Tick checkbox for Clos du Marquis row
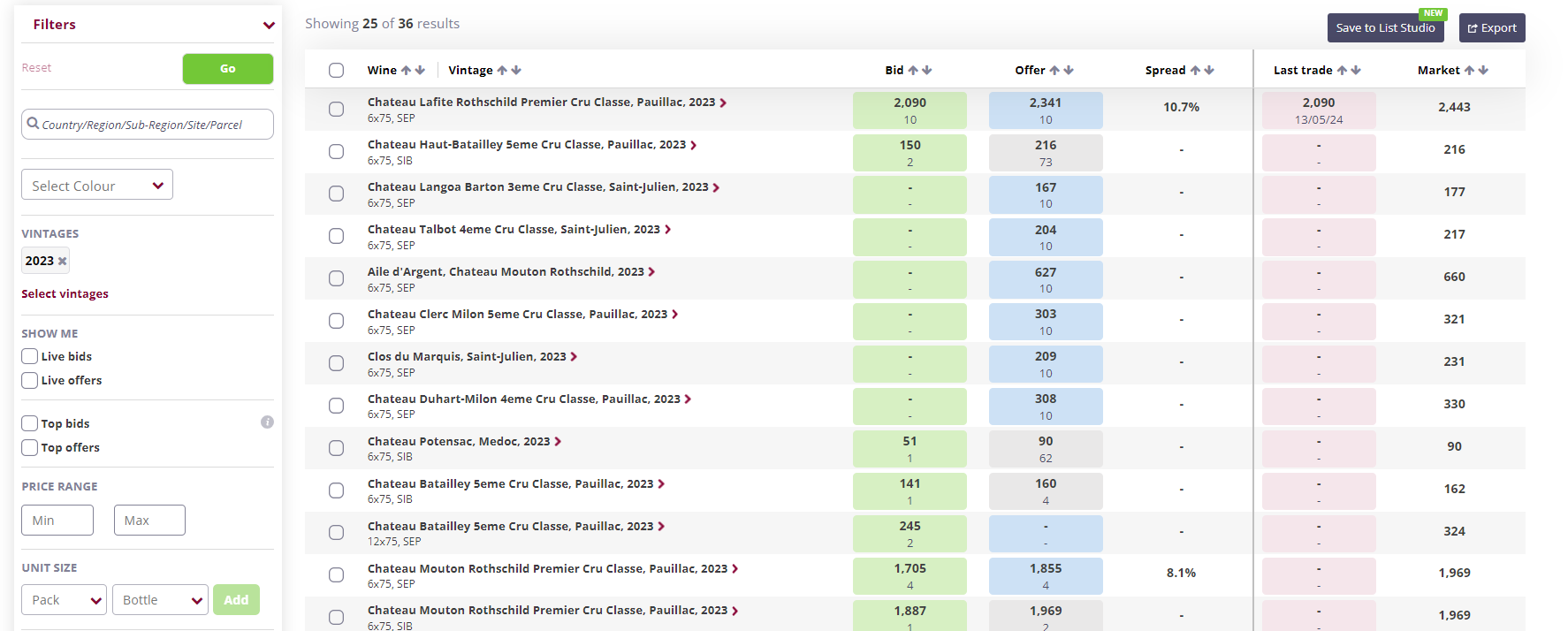This screenshot has width=1568, height=631. (336, 363)
